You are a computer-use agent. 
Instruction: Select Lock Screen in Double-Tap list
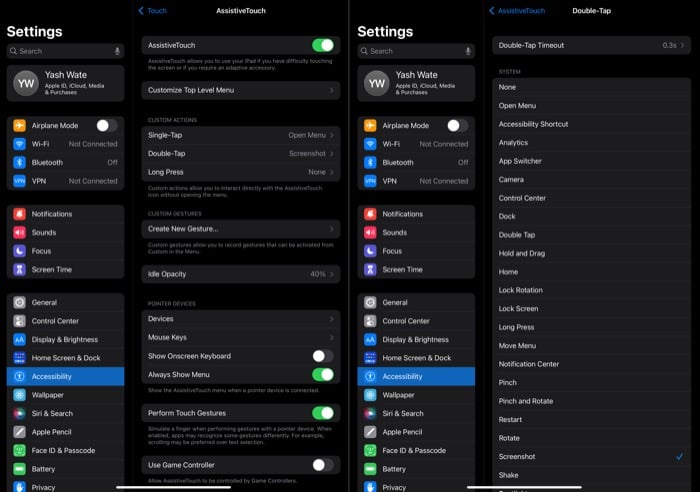point(592,309)
